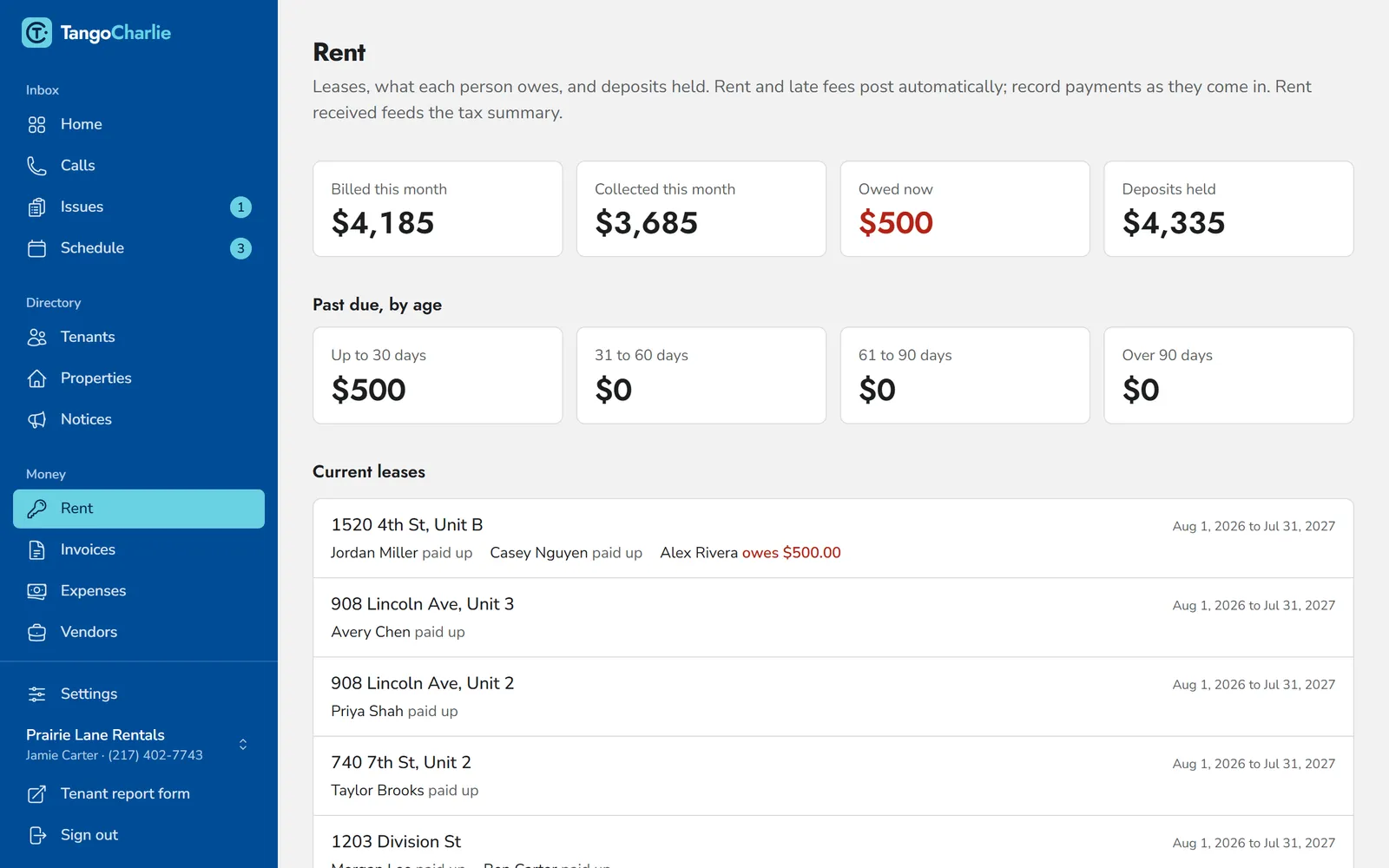Click the Schedule badge showing 3
Screen dimensions: 1389x868
[240, 248]
